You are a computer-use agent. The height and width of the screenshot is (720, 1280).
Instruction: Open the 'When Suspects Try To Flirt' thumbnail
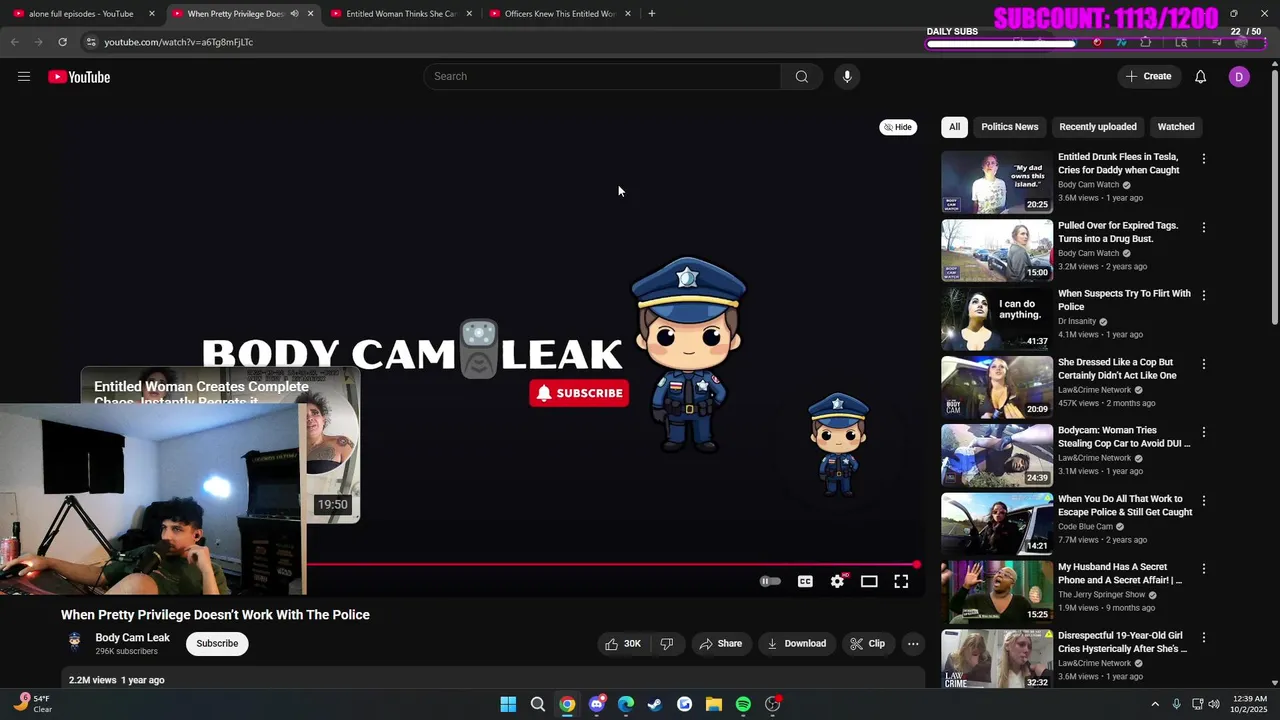pyautogui.click(x=996, y=319)
